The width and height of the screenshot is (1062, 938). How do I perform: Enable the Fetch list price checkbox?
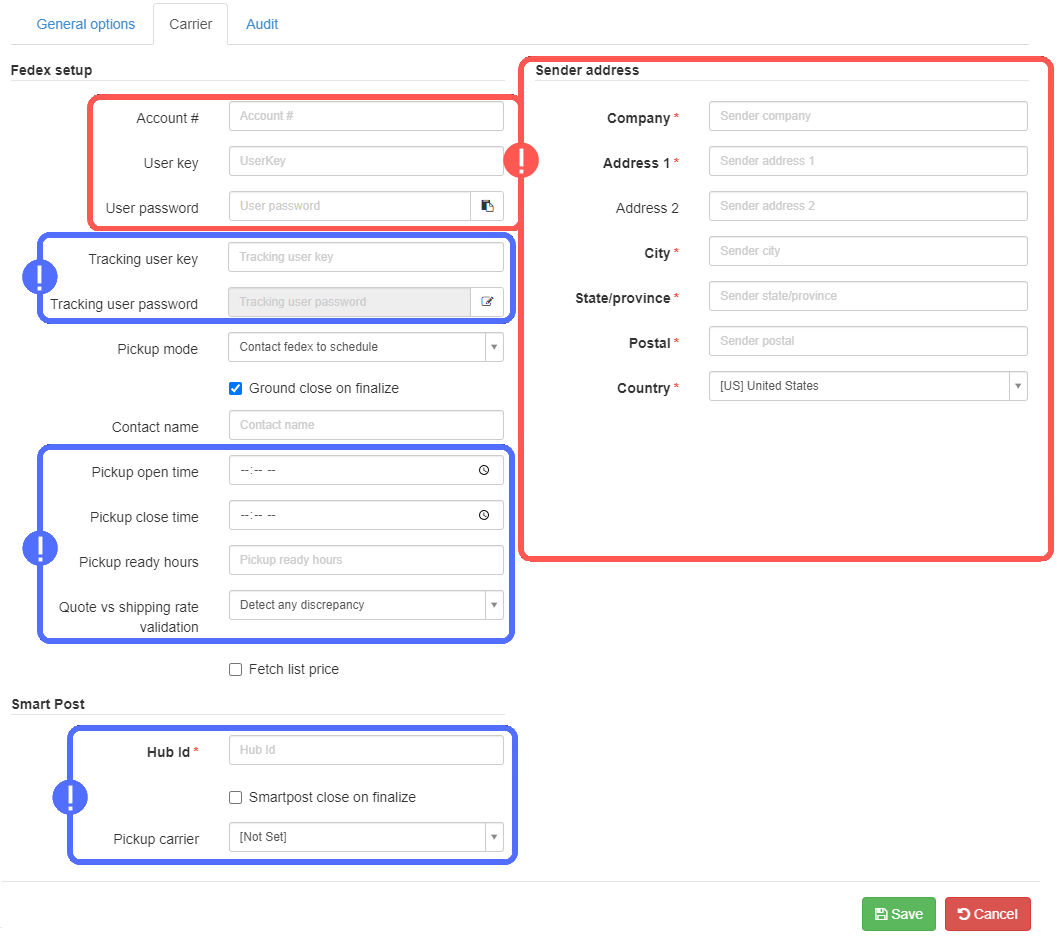click(x=236, y=669)
